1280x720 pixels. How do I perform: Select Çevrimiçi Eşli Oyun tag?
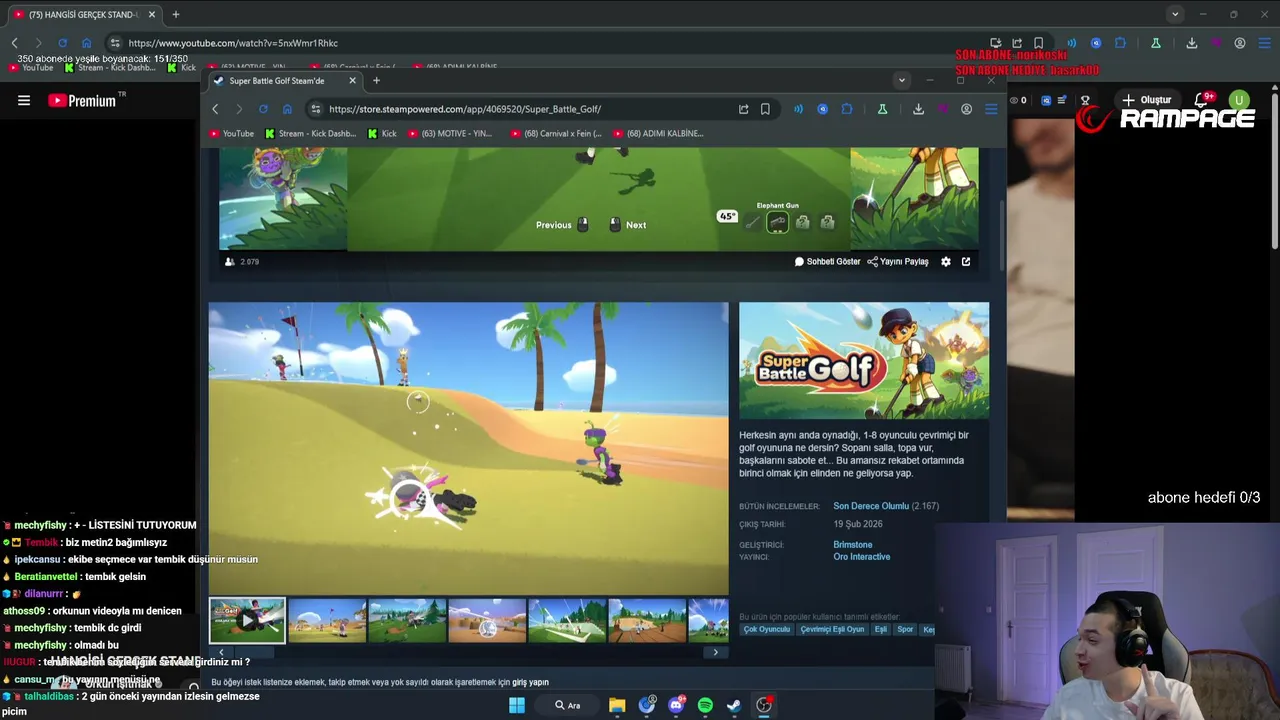click(832, 630)
